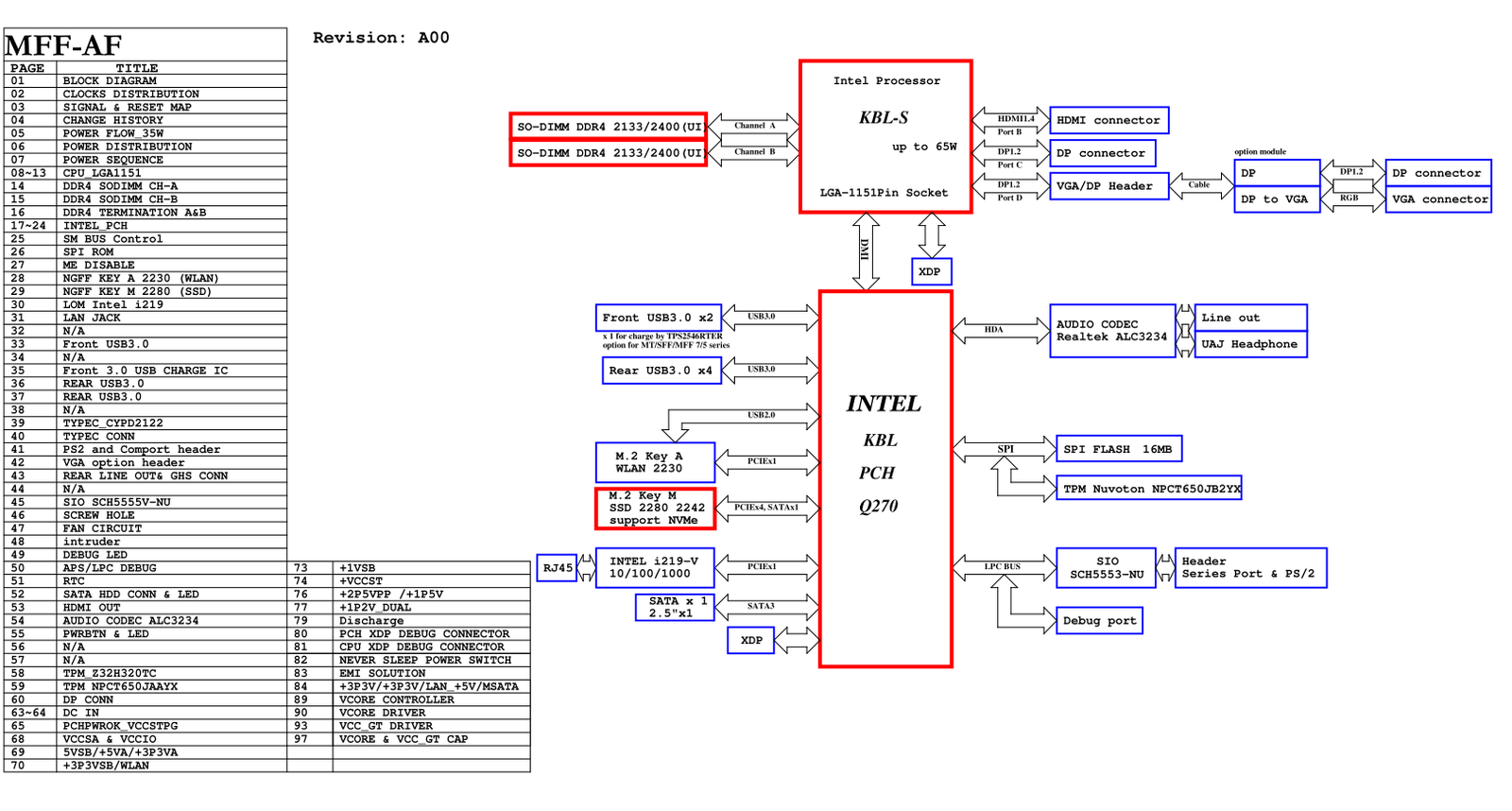Click the XDP block below the PCH connections
The width and height of the screenshot is (1512, 811).
pos(751,641)
